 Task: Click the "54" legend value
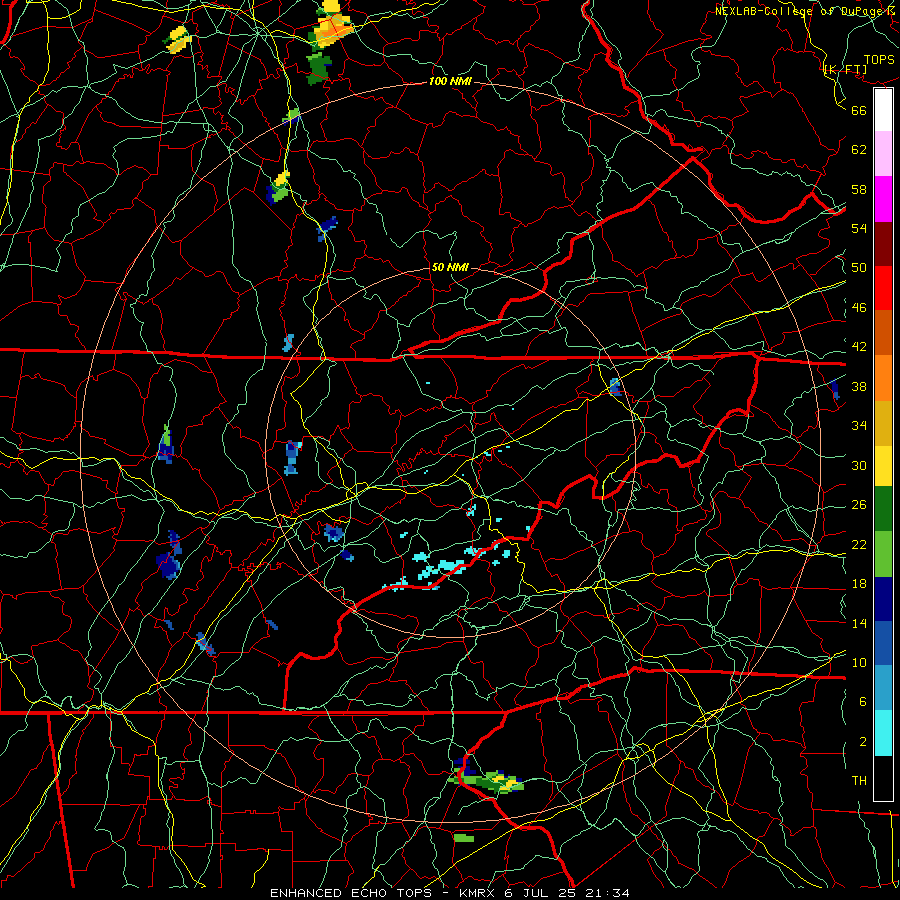(859, 228)
